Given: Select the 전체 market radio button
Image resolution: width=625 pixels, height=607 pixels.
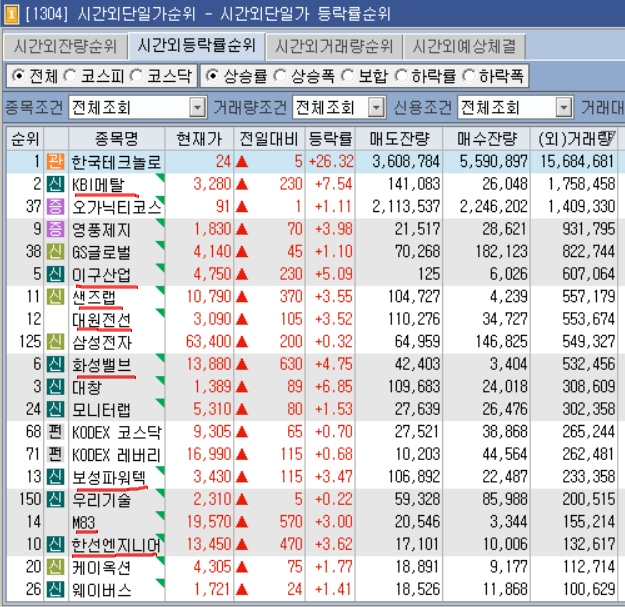Looking at the screenshot, I should (18, 75).
